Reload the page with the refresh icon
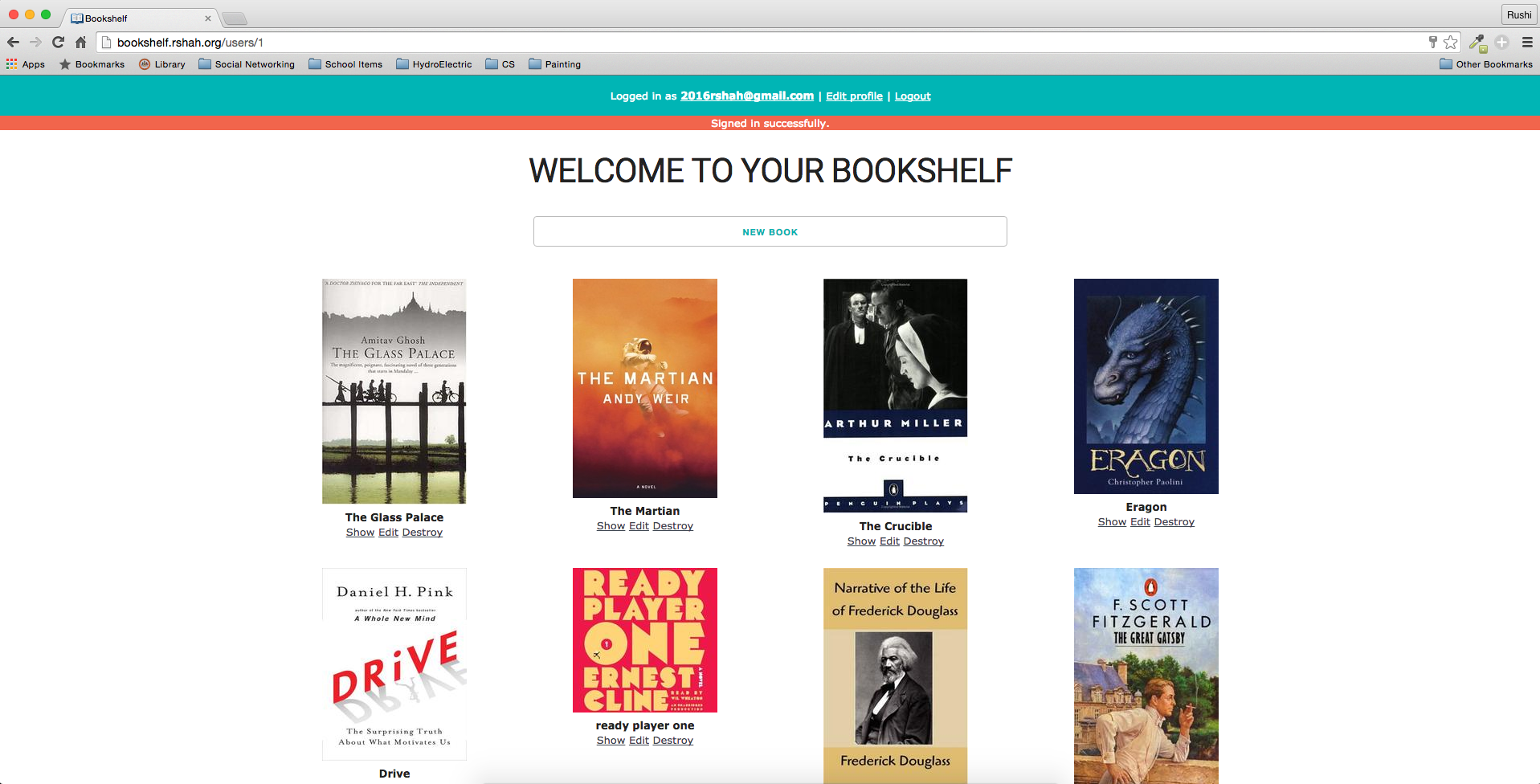This screenshot has height=784, width=1540. click(58, 43)
